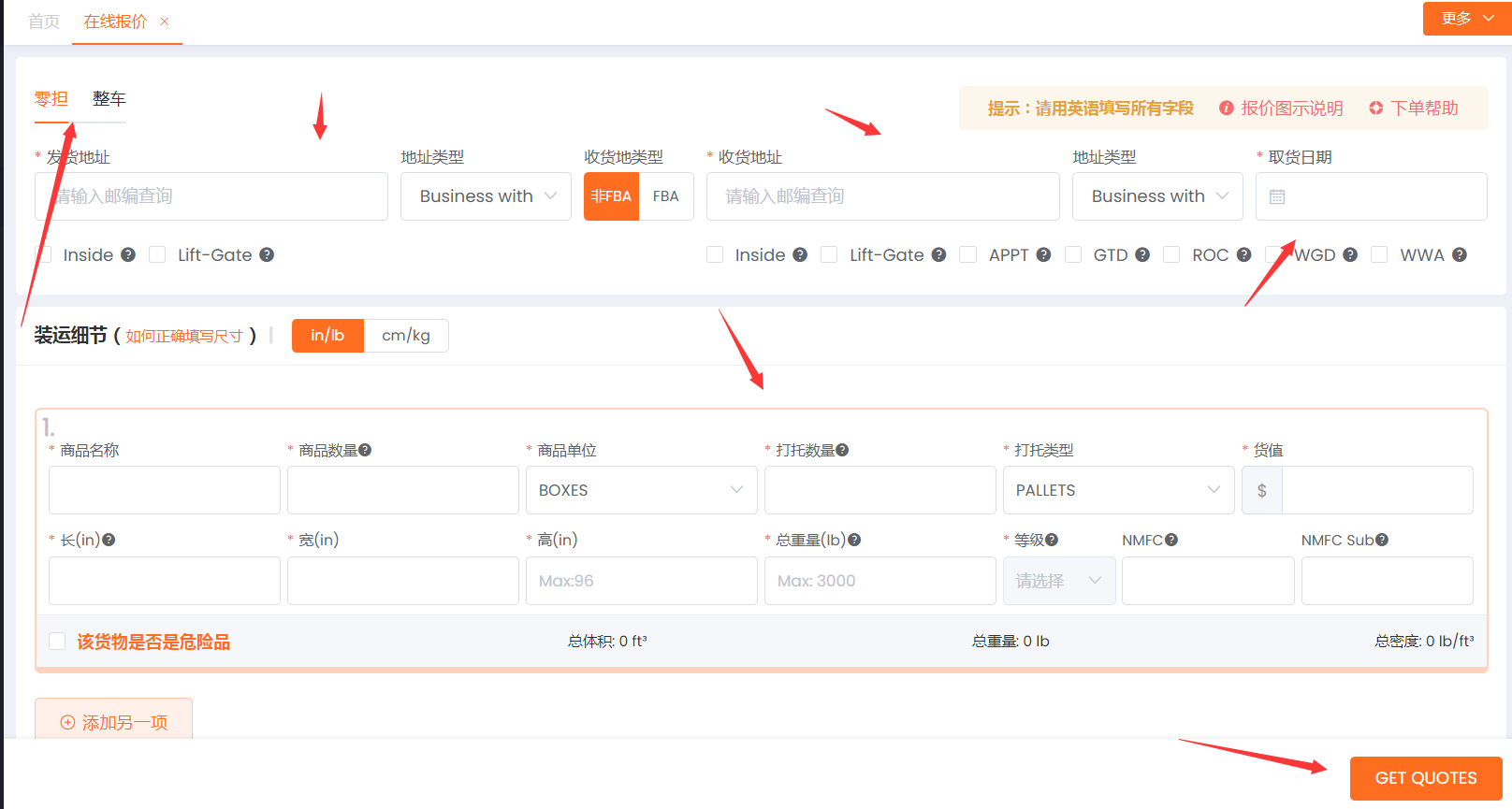Click help icon next to NMFC label
Screen dimensions: 1512x809
pyautogui.click(x=1171, y=540)
